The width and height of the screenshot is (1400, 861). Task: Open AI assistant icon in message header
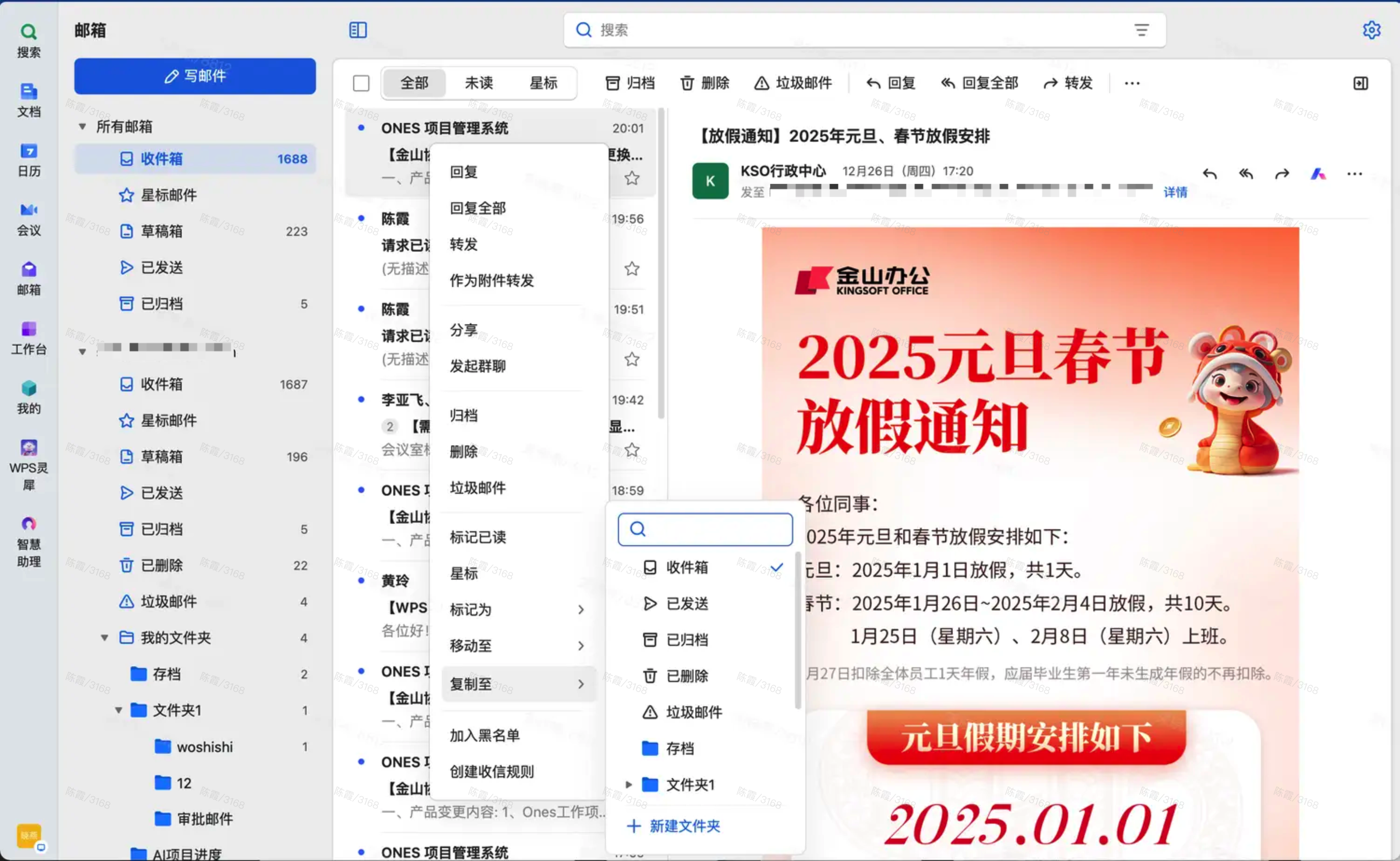click(x=1318, y=174)
